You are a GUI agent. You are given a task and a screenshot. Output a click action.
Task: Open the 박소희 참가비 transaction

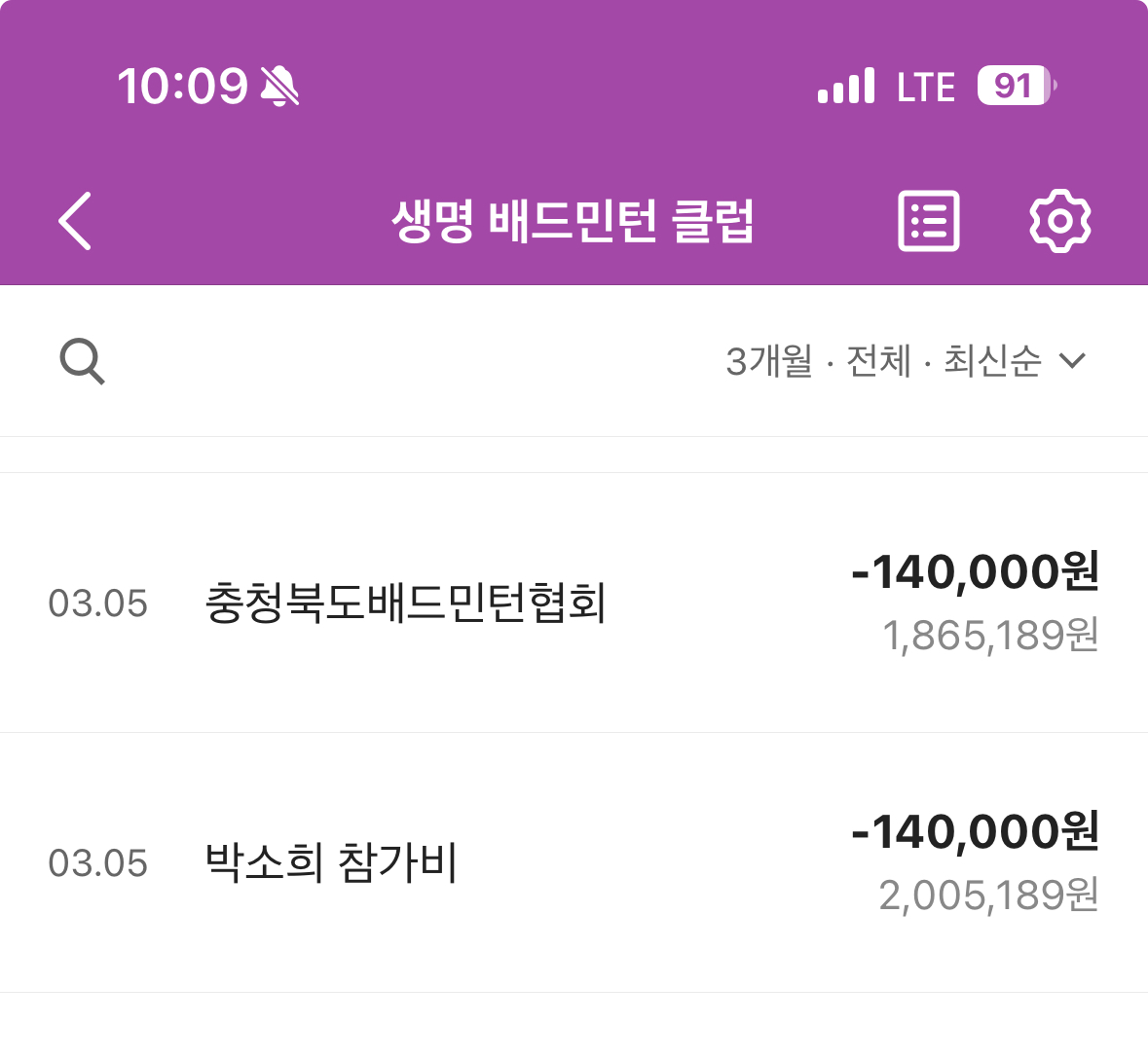[x=331, y=863]
